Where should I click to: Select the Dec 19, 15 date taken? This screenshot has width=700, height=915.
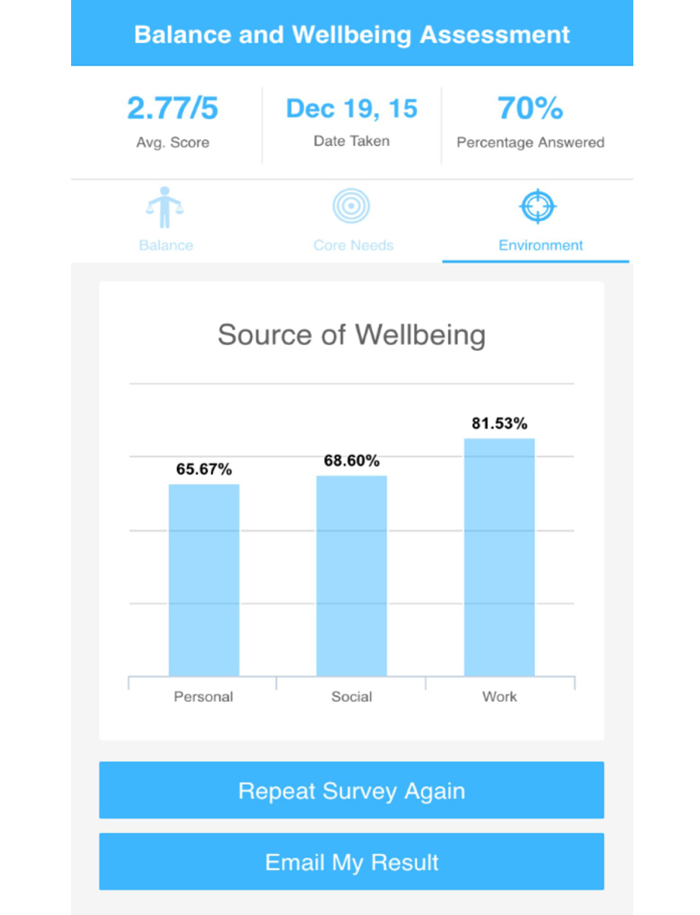pos(352,108)
